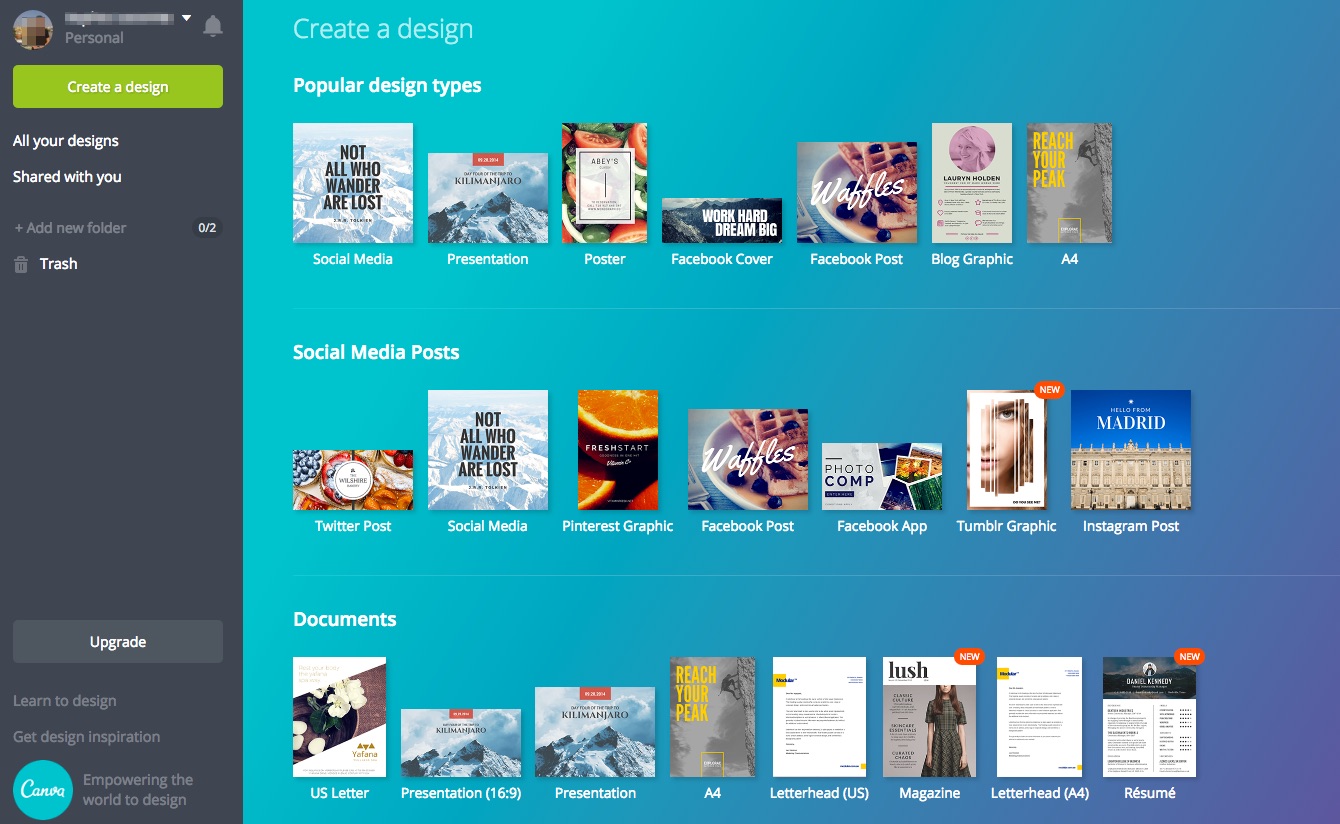Click the Social Media Posts heading

pyautogui.click(x=376, y=352)
